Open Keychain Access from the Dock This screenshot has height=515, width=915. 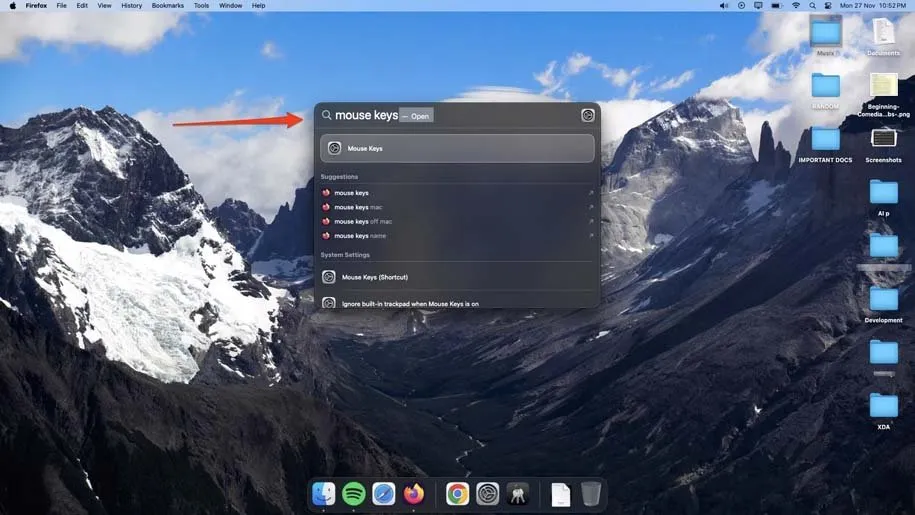pos(518,493)
